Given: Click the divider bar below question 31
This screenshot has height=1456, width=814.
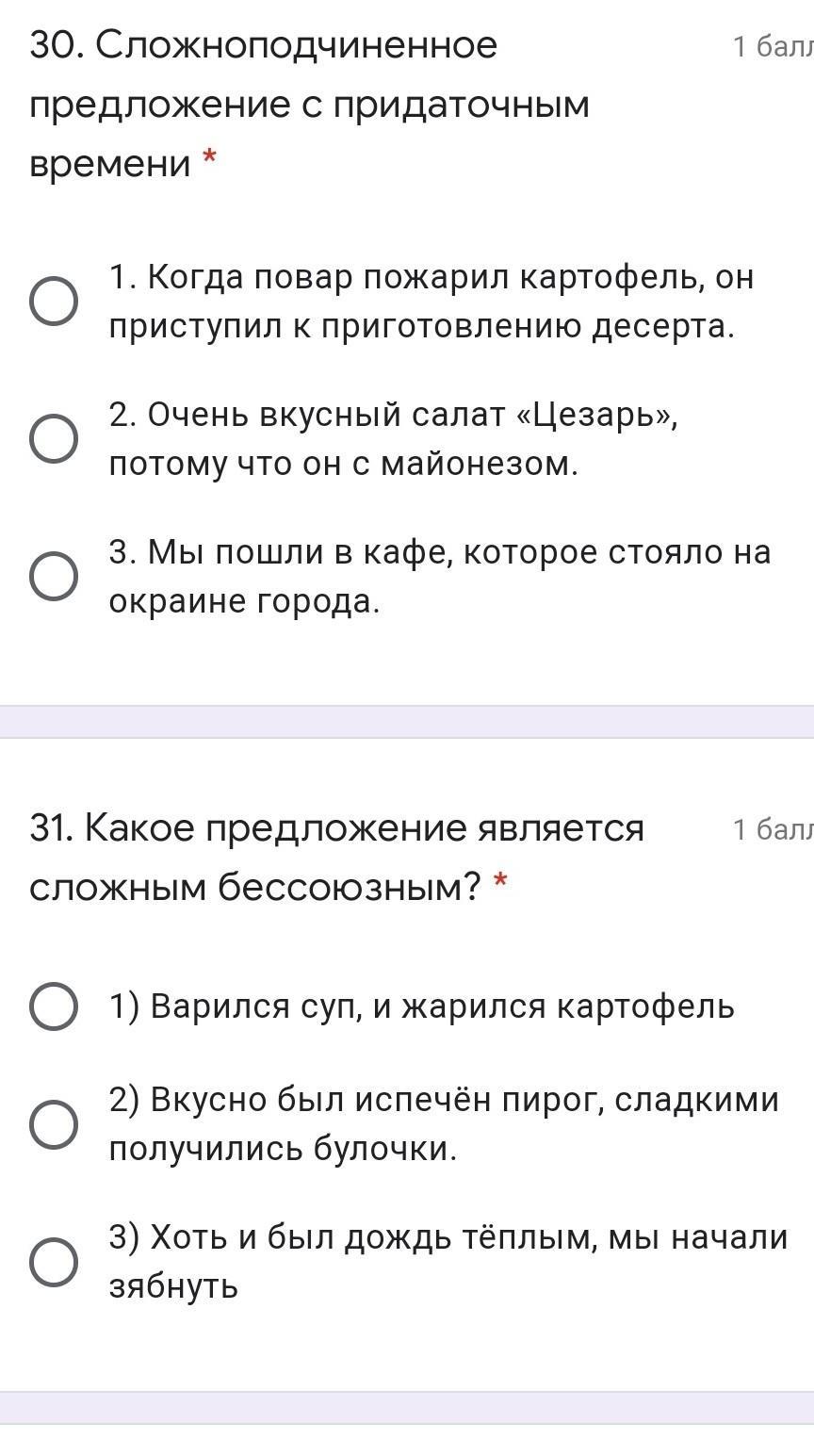Looking at the screenshot, I should click(407, 1407).
